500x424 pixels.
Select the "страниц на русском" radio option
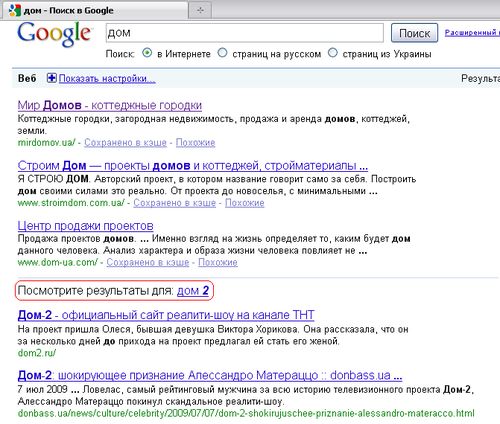pos(222,53)
